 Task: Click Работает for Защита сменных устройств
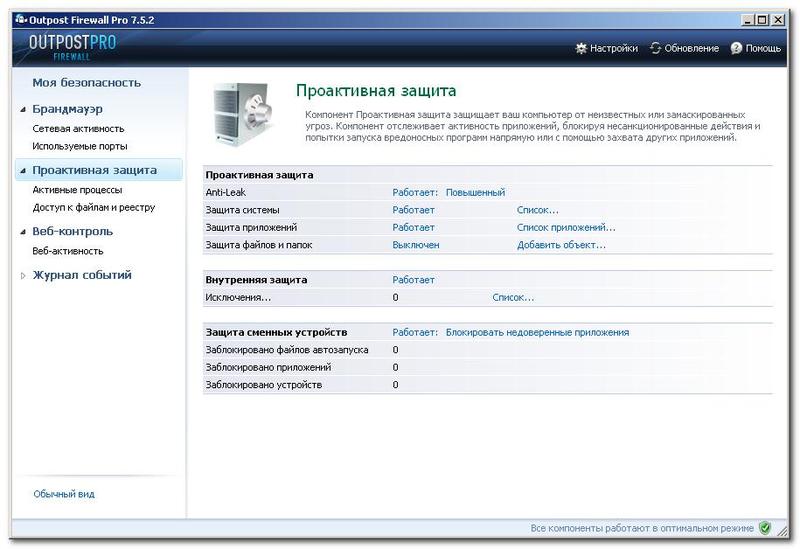click(x=415, y=333)
